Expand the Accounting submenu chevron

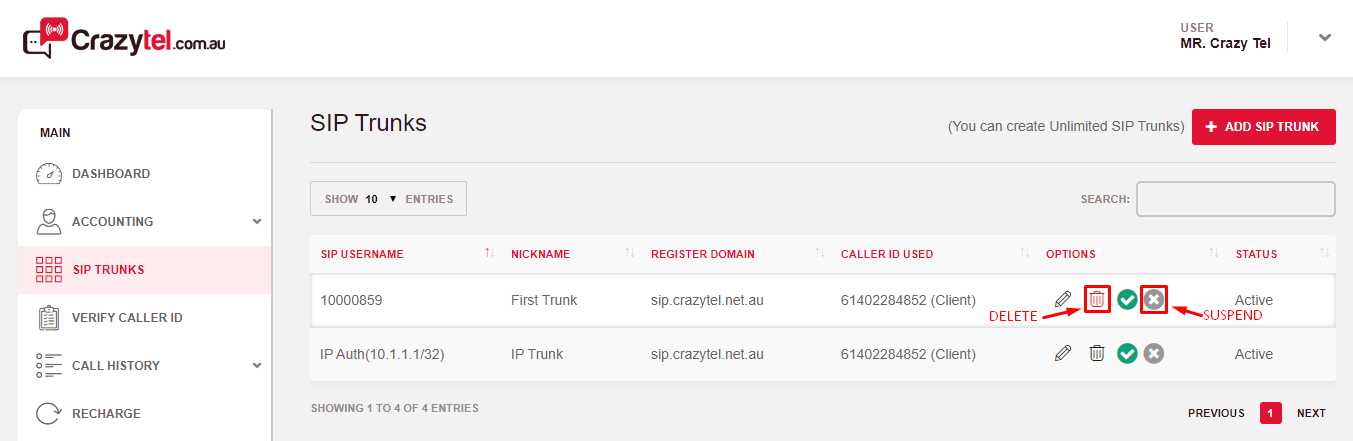coord(257,222)
